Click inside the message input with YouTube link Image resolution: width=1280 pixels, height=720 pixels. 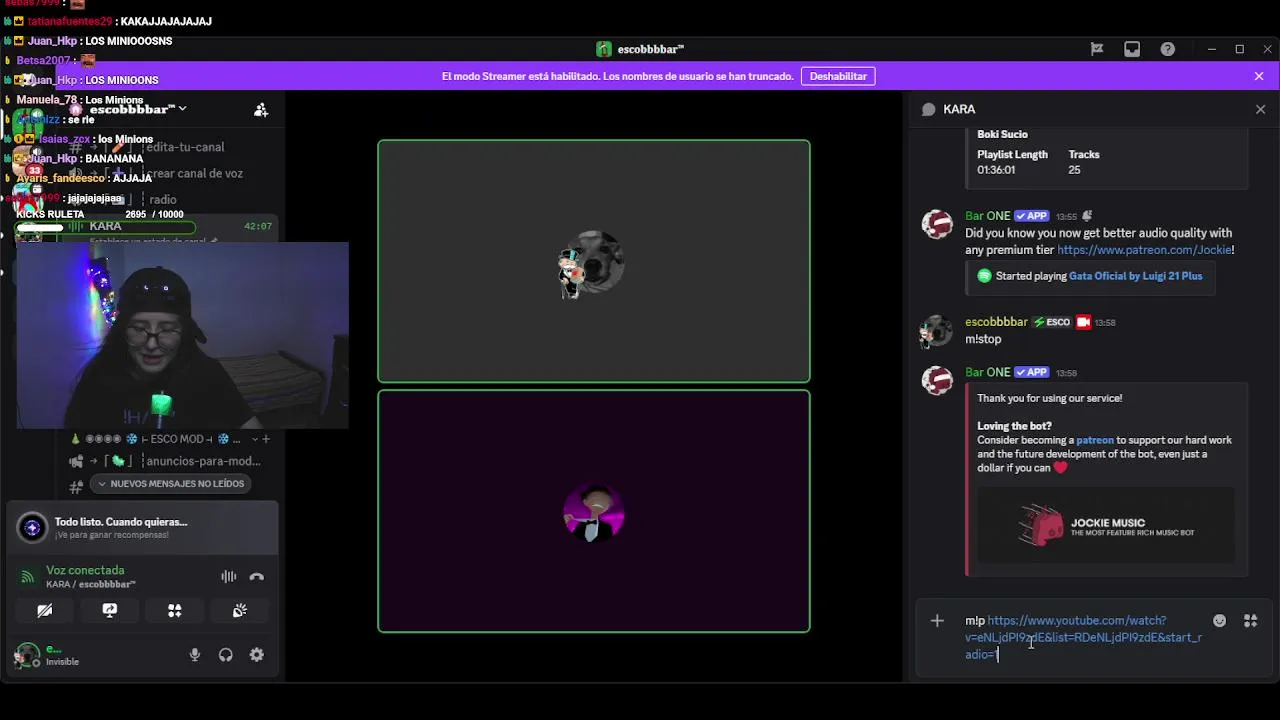(x=1083, y=637)
